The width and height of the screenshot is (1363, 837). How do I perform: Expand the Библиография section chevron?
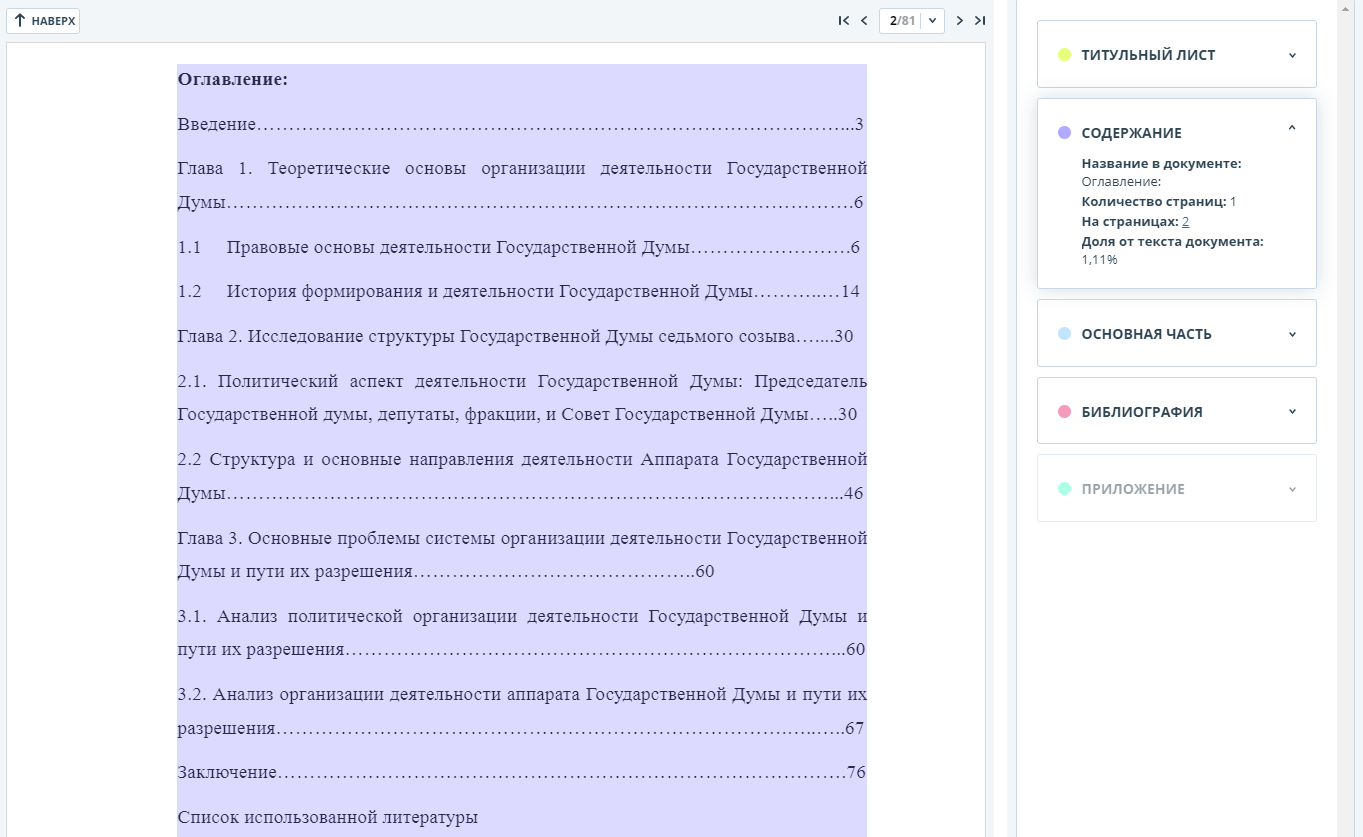coord(1292,411)
